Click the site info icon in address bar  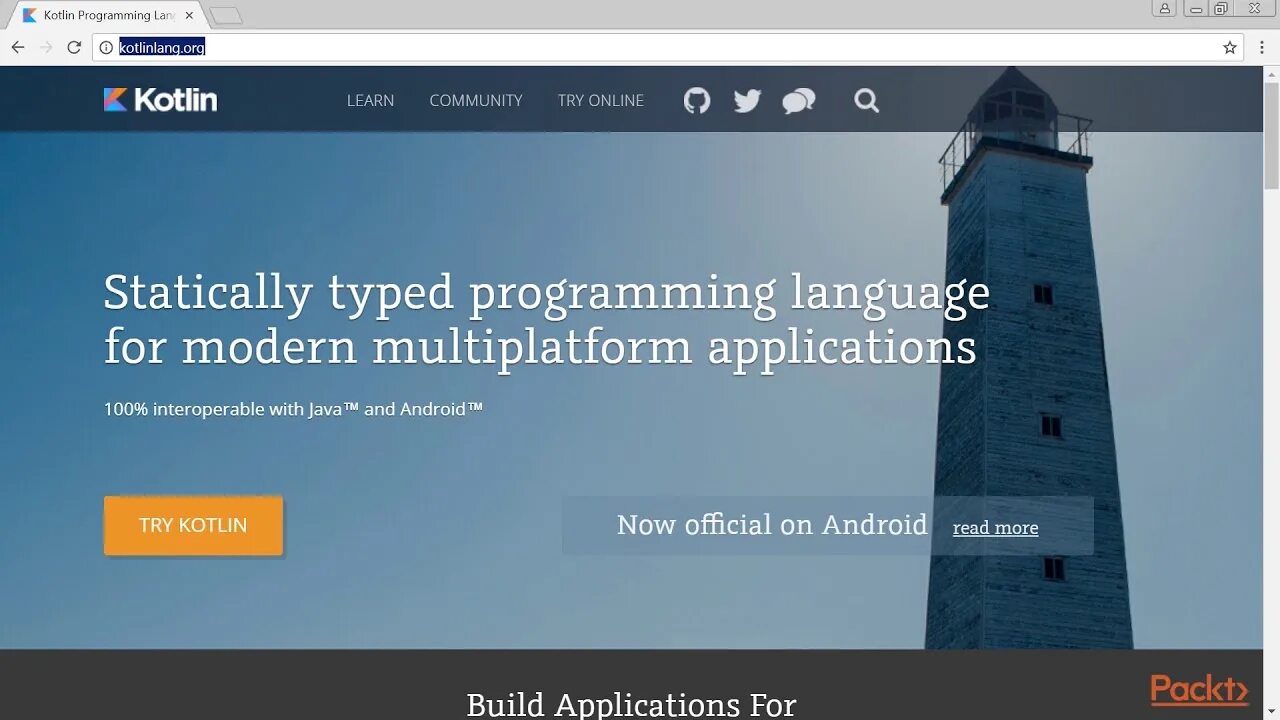tap(106, 47)
